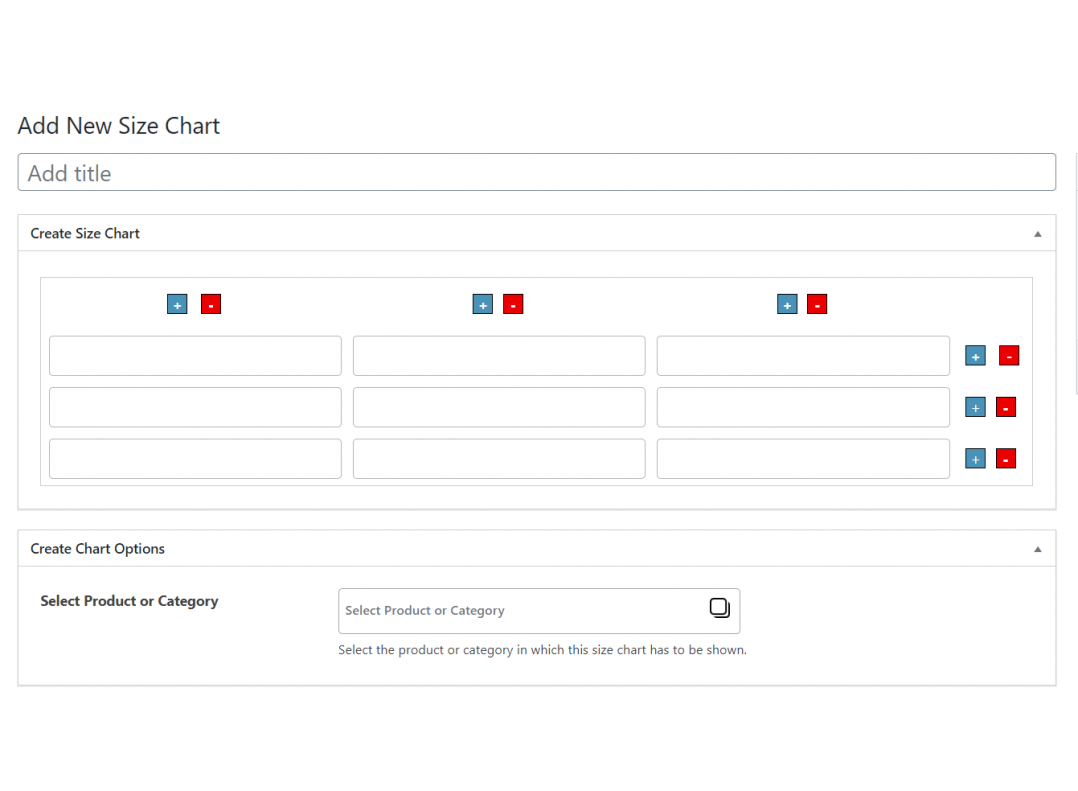The image size is (1078, 791).
Task: Delete the second row with minus icon
Action: [1006, 407]
